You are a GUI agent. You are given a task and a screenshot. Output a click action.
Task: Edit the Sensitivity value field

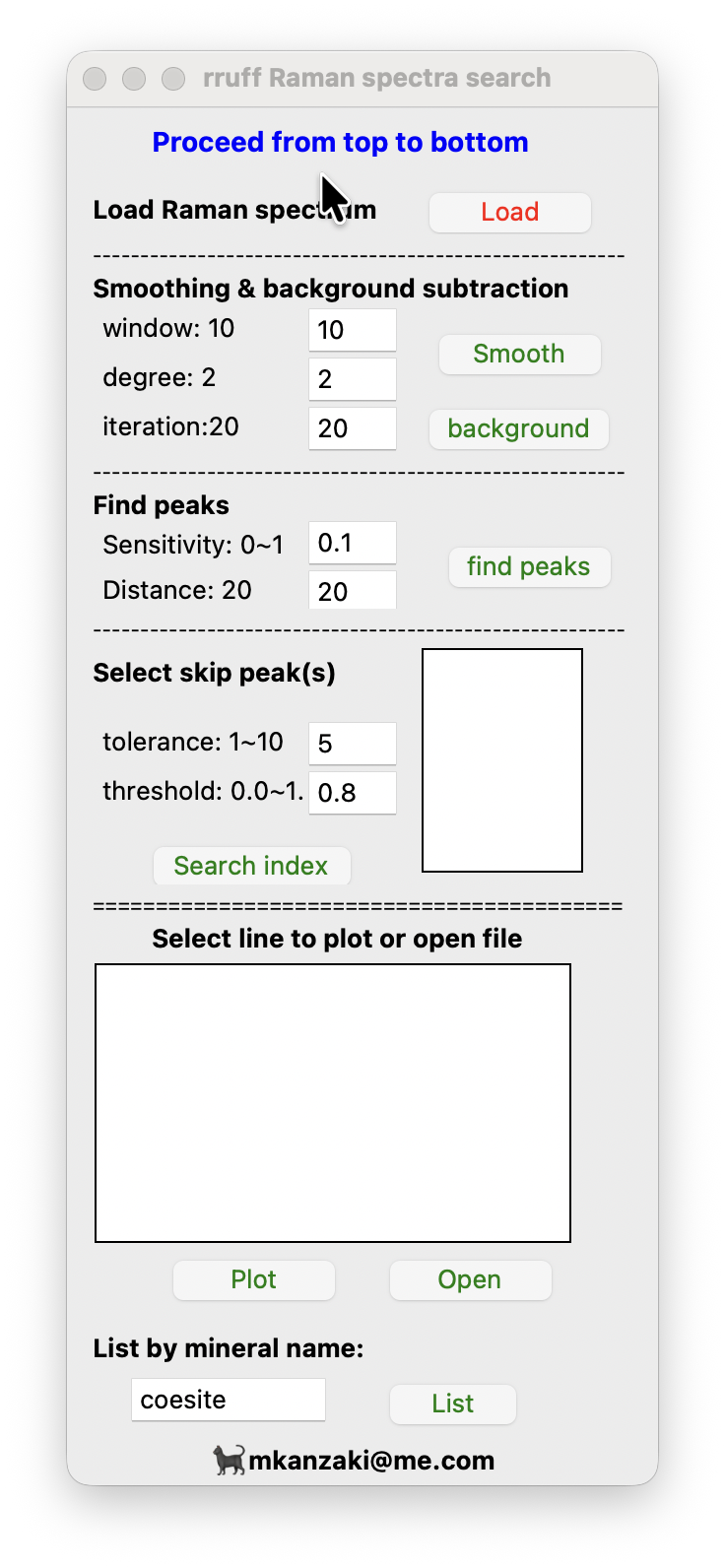pos(352,543)
